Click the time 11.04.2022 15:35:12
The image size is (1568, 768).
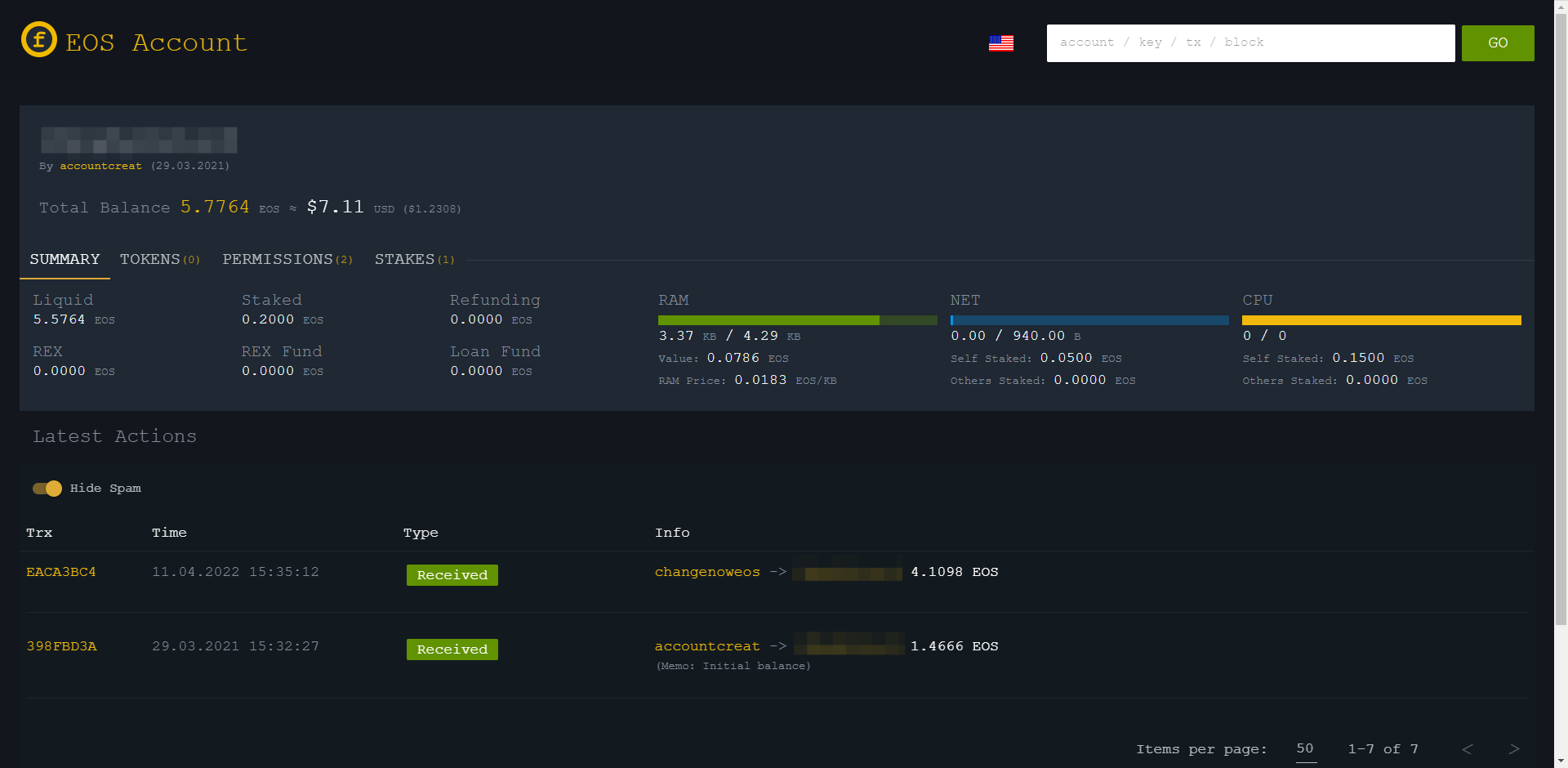pyautogui.click(x=235, y=572)
